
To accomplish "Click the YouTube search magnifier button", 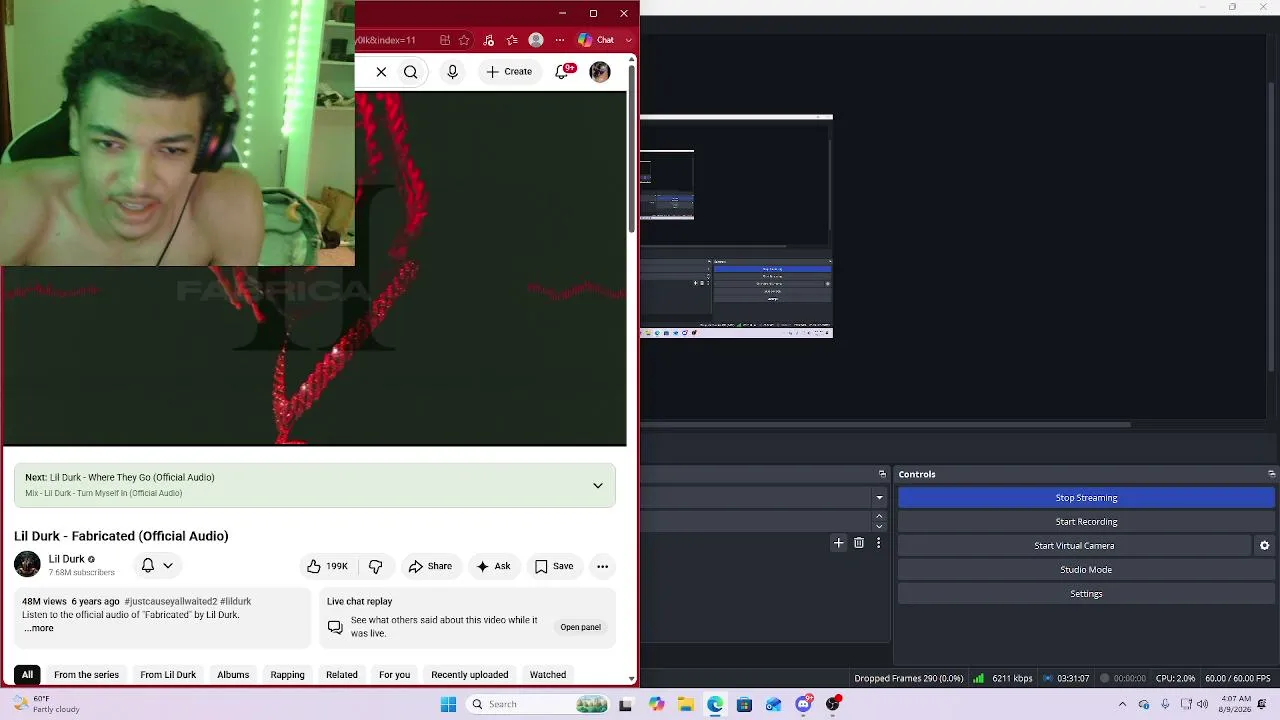I will pyautogui.click(x=410, y=72).
